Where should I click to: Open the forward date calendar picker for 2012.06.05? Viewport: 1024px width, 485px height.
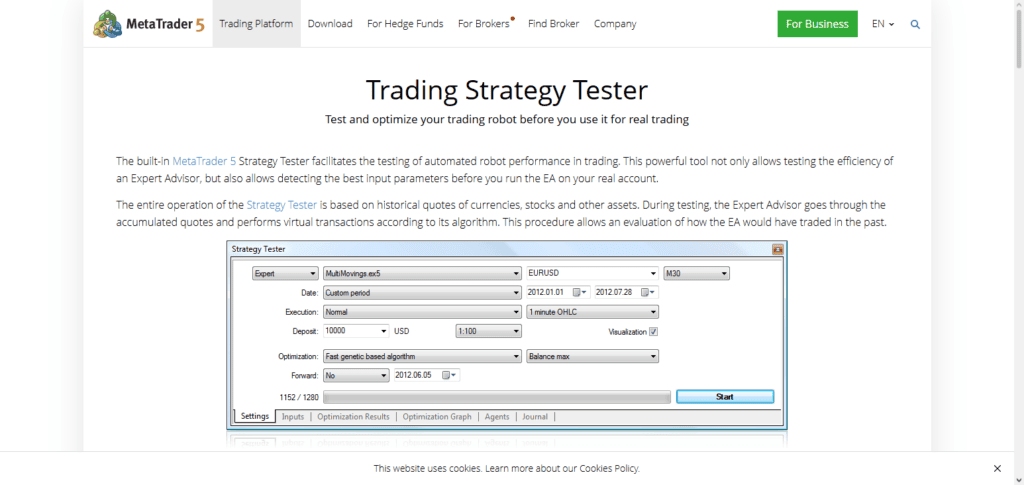450,375
